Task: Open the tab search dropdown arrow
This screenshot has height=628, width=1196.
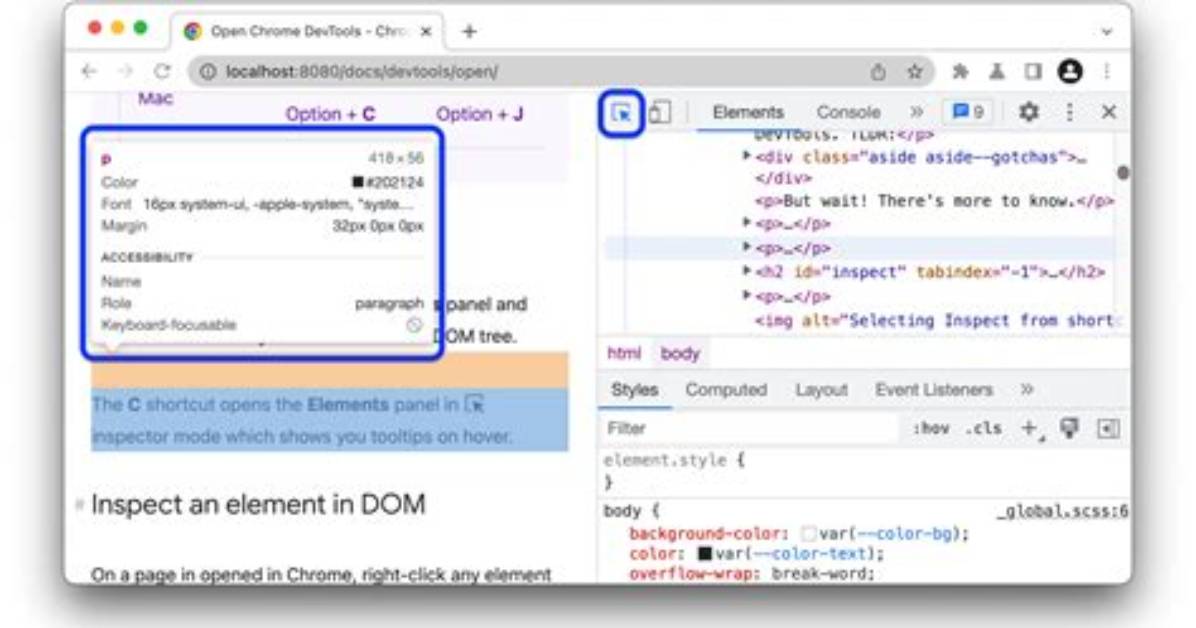Action: (1107, 31)
